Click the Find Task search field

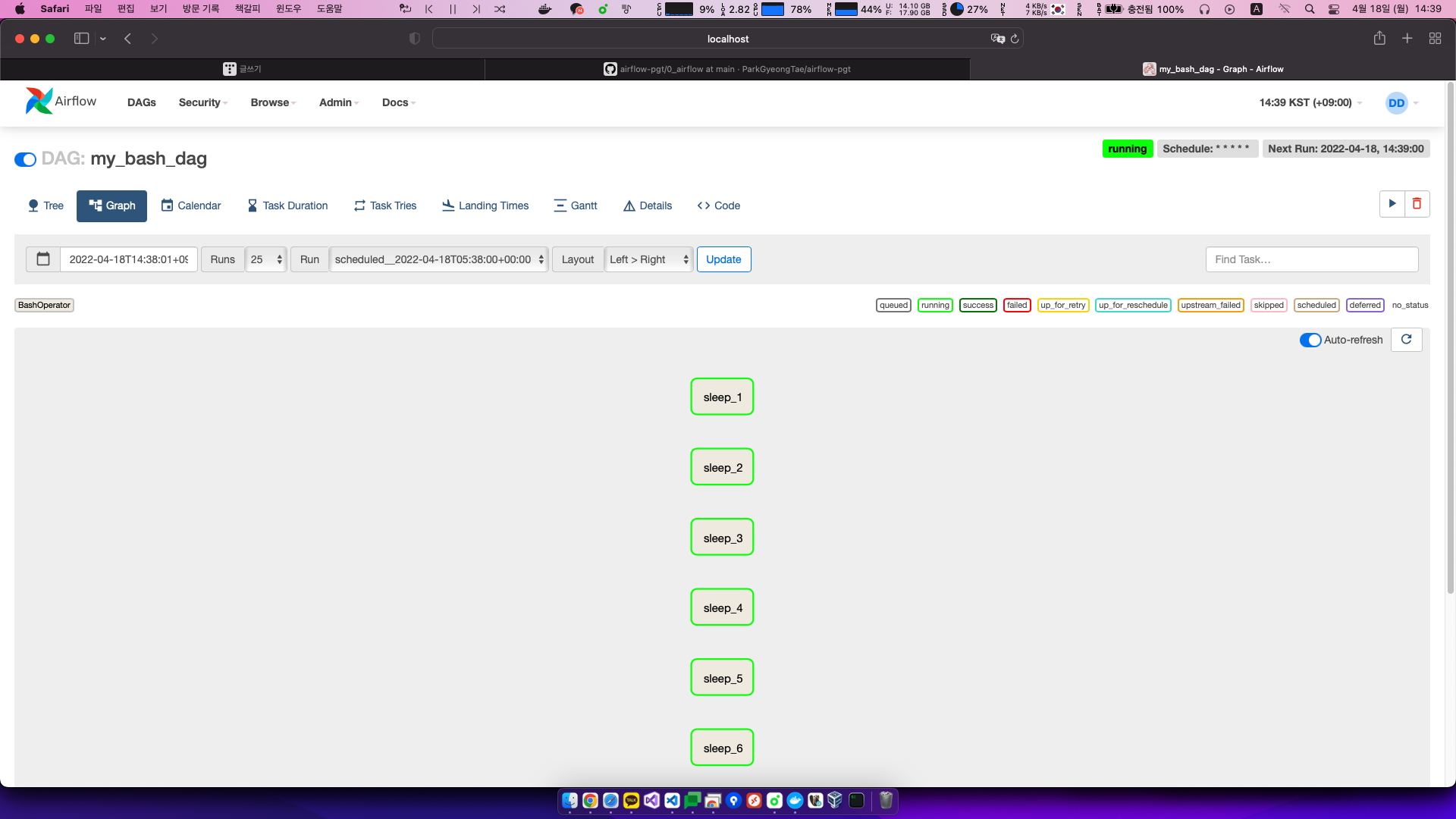click(1311, 259)
